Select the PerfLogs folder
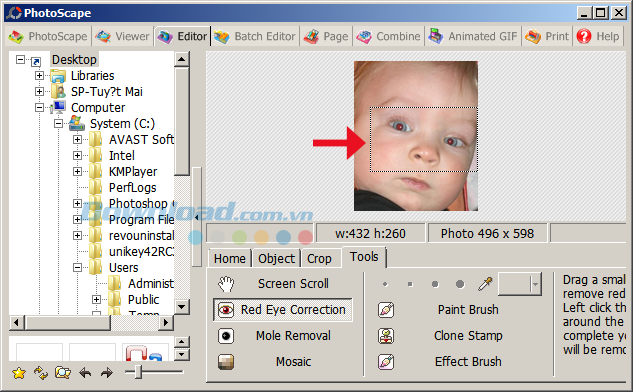 coord(132,187)
